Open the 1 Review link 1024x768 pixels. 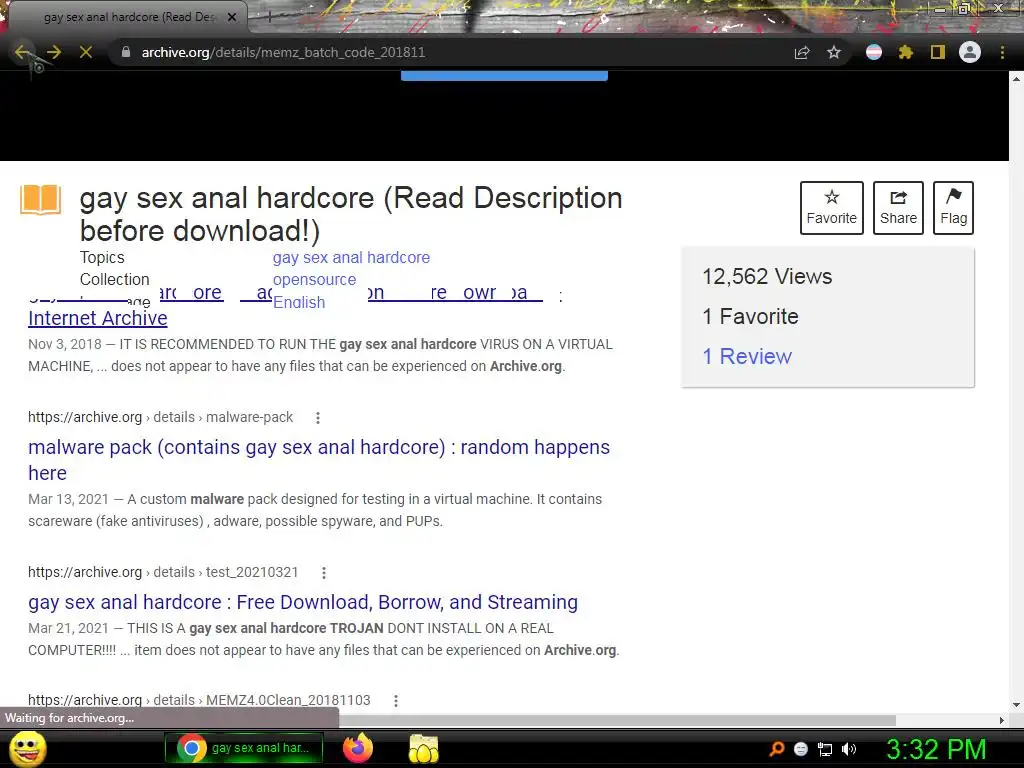(x=747, y=357)
